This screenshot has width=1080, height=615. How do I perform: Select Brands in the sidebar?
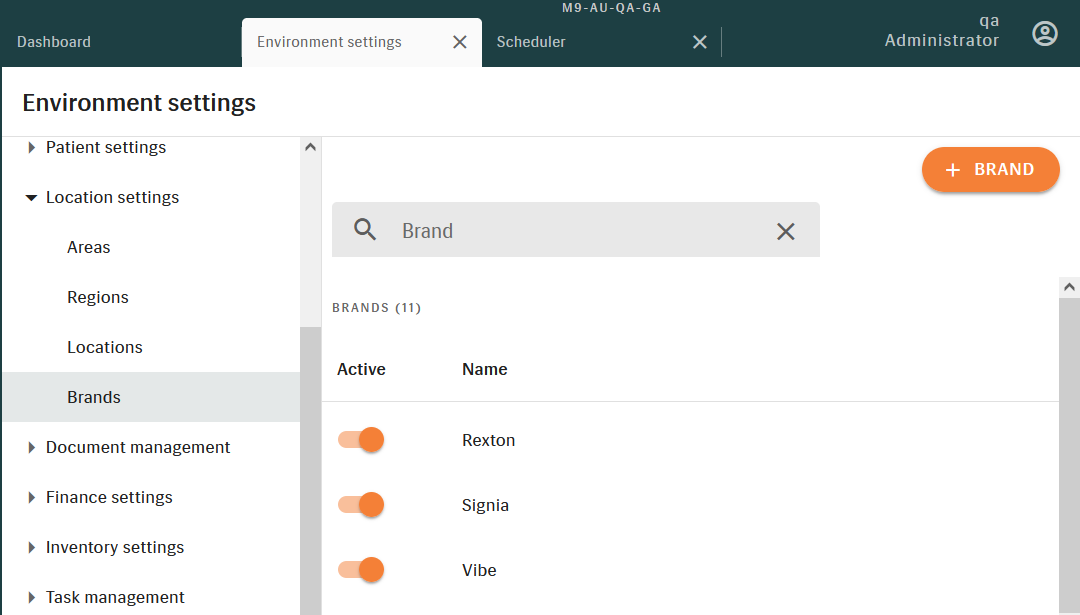pyautogui.click(x=152, y=397)
